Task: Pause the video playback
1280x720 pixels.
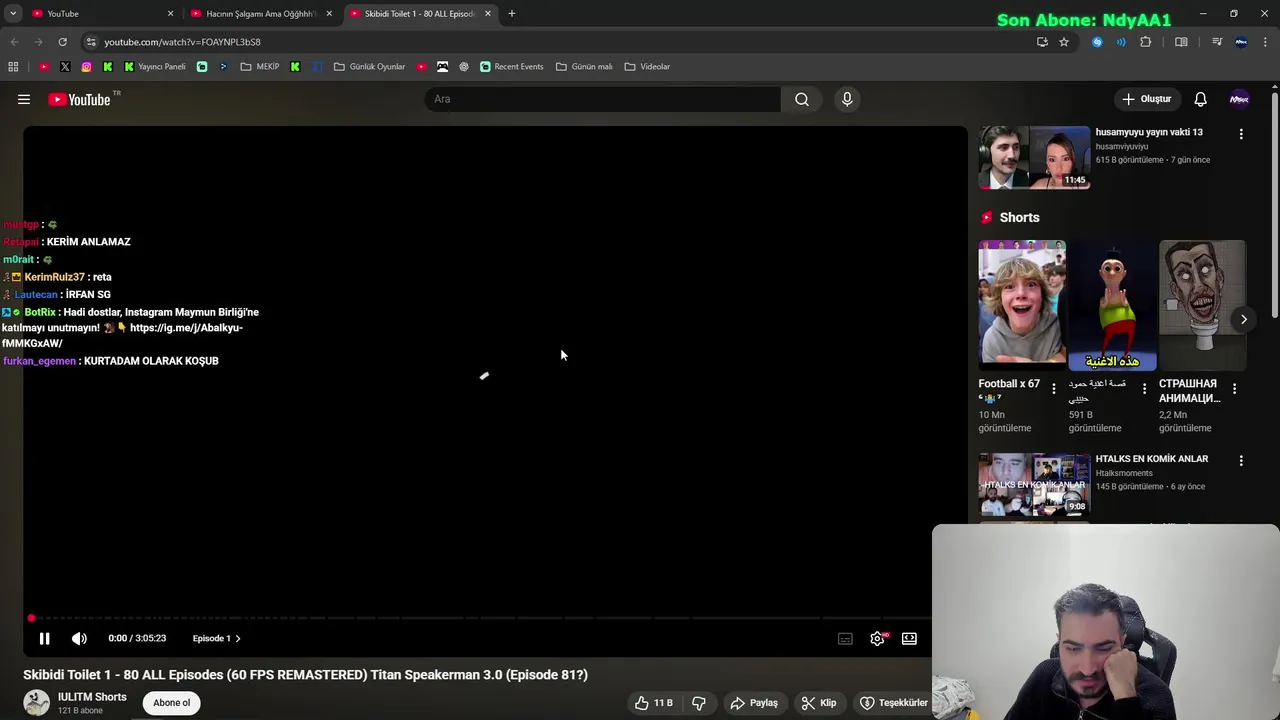Action: coord(44,638)
